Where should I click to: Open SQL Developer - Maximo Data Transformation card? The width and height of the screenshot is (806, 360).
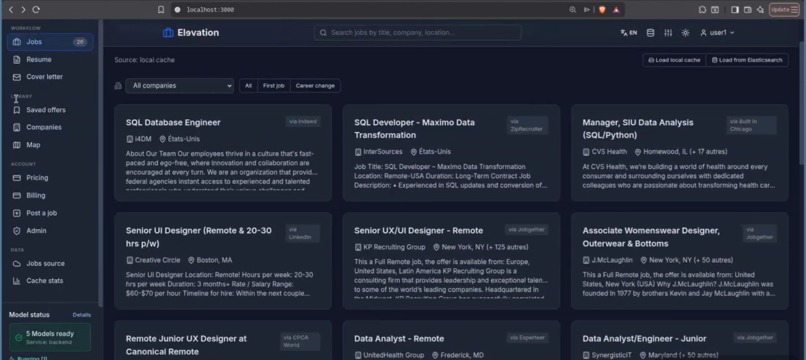coord(451,153)
